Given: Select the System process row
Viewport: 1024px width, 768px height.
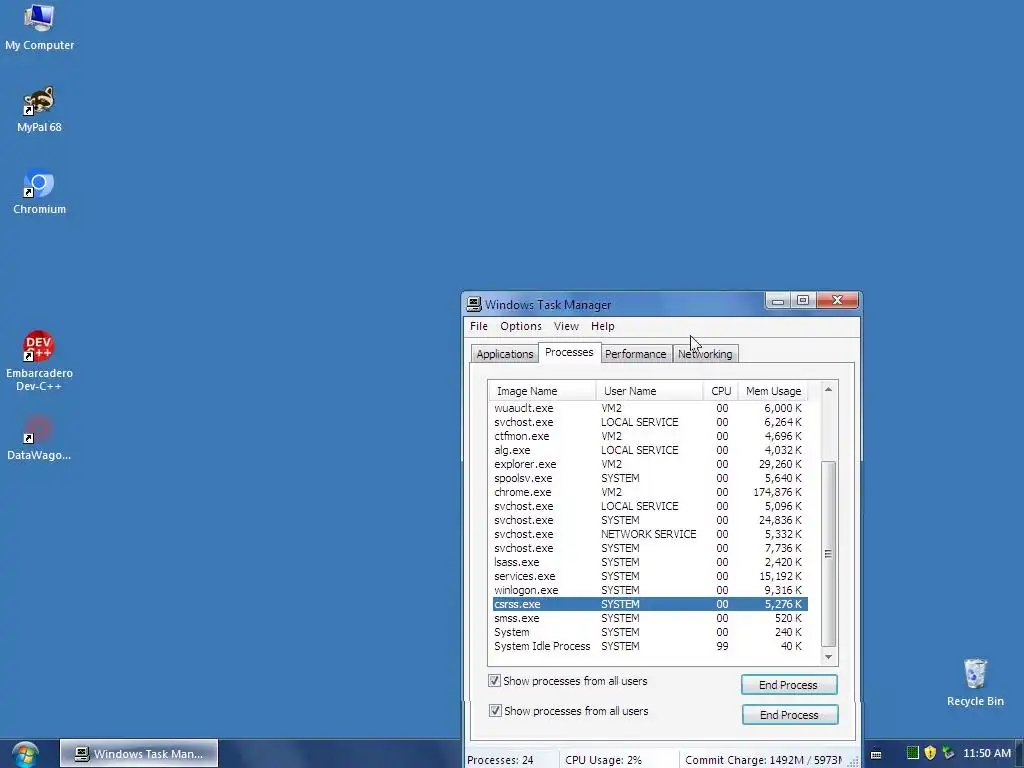Looking at the screenshot, I should (650, 632).
